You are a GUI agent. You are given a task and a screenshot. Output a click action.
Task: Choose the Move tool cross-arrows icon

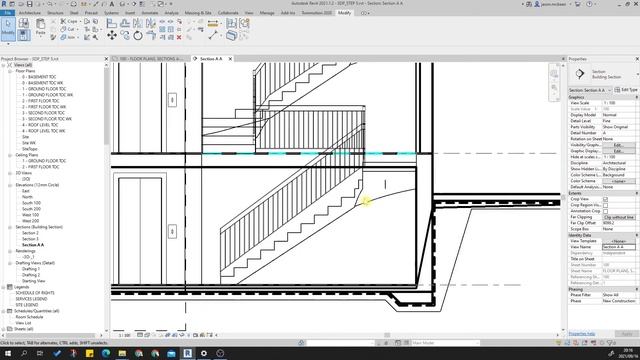tap(111, 36)
